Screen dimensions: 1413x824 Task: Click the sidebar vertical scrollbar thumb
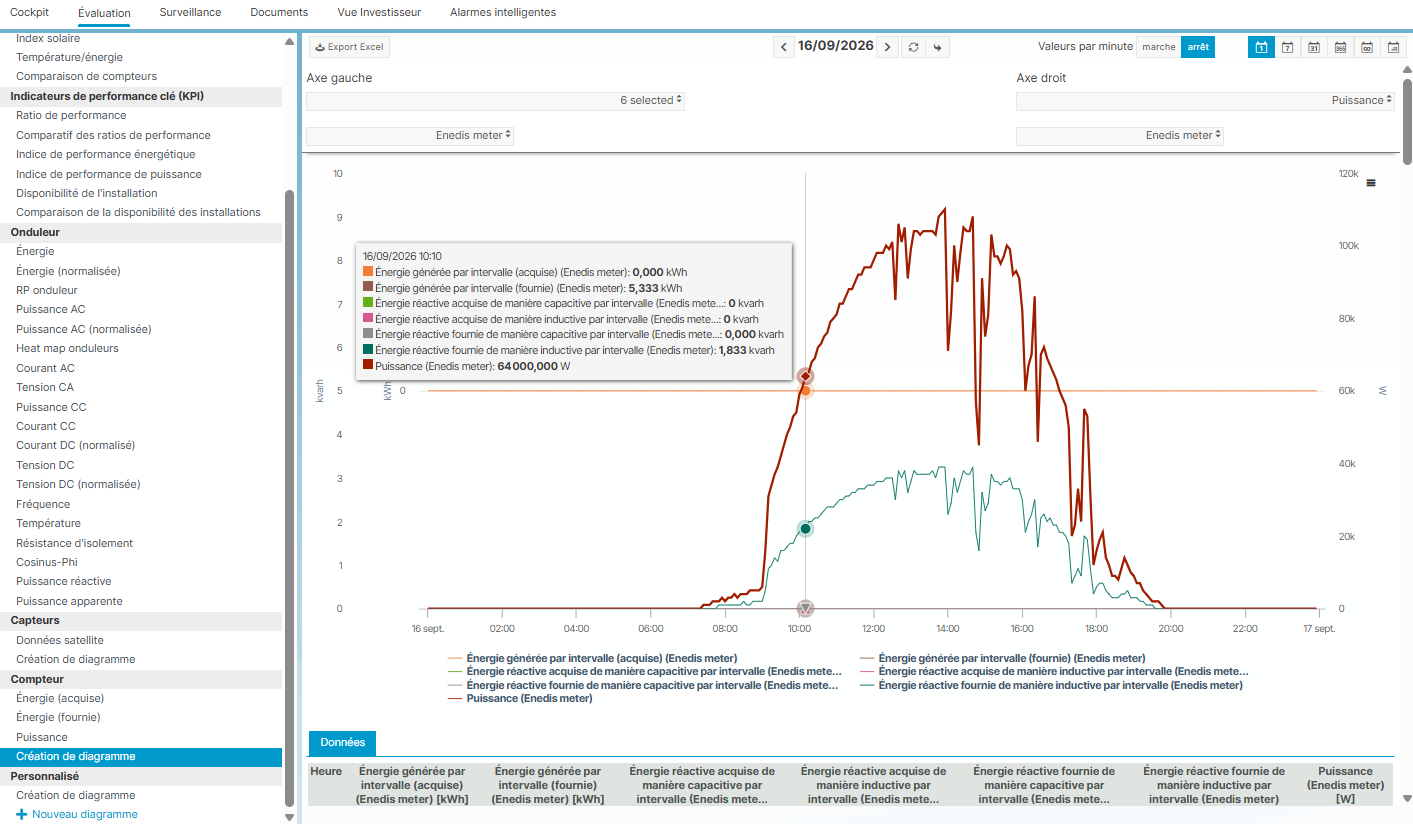[290, 497]
